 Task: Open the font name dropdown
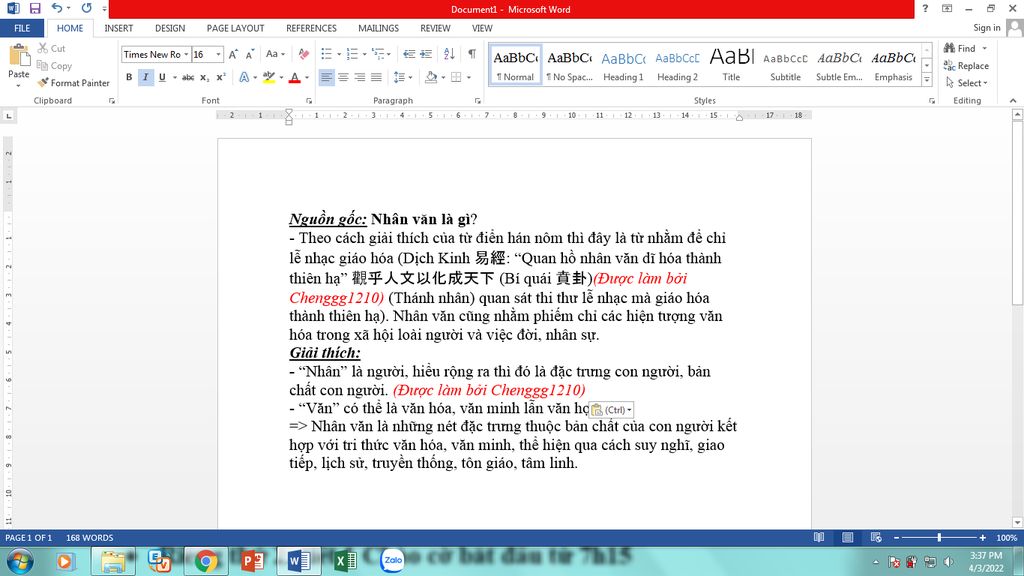tap(186, 54)
